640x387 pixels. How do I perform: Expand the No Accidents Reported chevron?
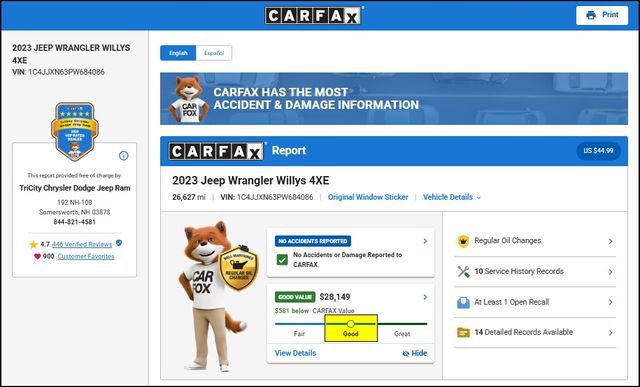425,241
